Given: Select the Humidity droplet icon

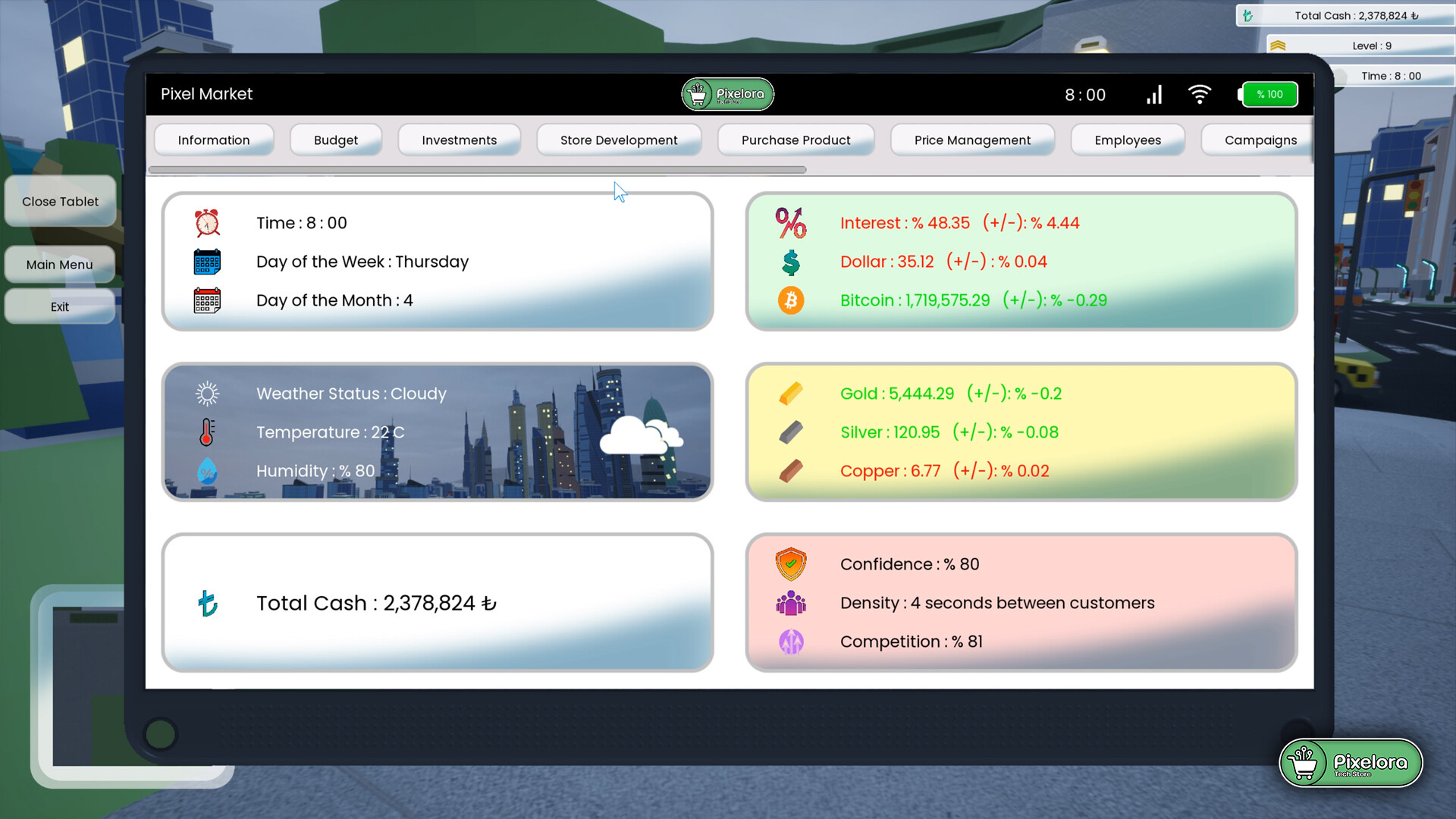Looking at the screenshot, I should coord(206,471).
